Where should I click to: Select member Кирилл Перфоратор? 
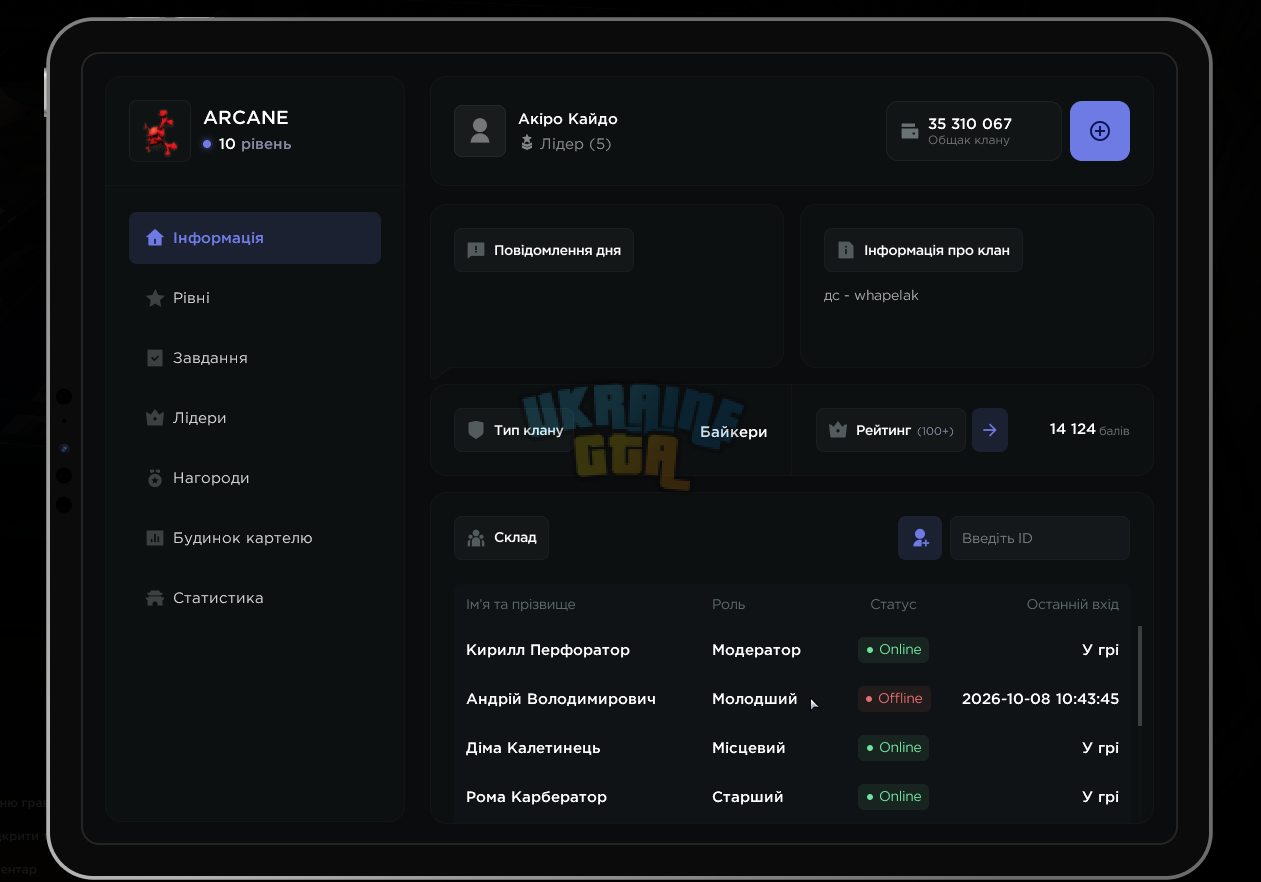tap(548, 650)
